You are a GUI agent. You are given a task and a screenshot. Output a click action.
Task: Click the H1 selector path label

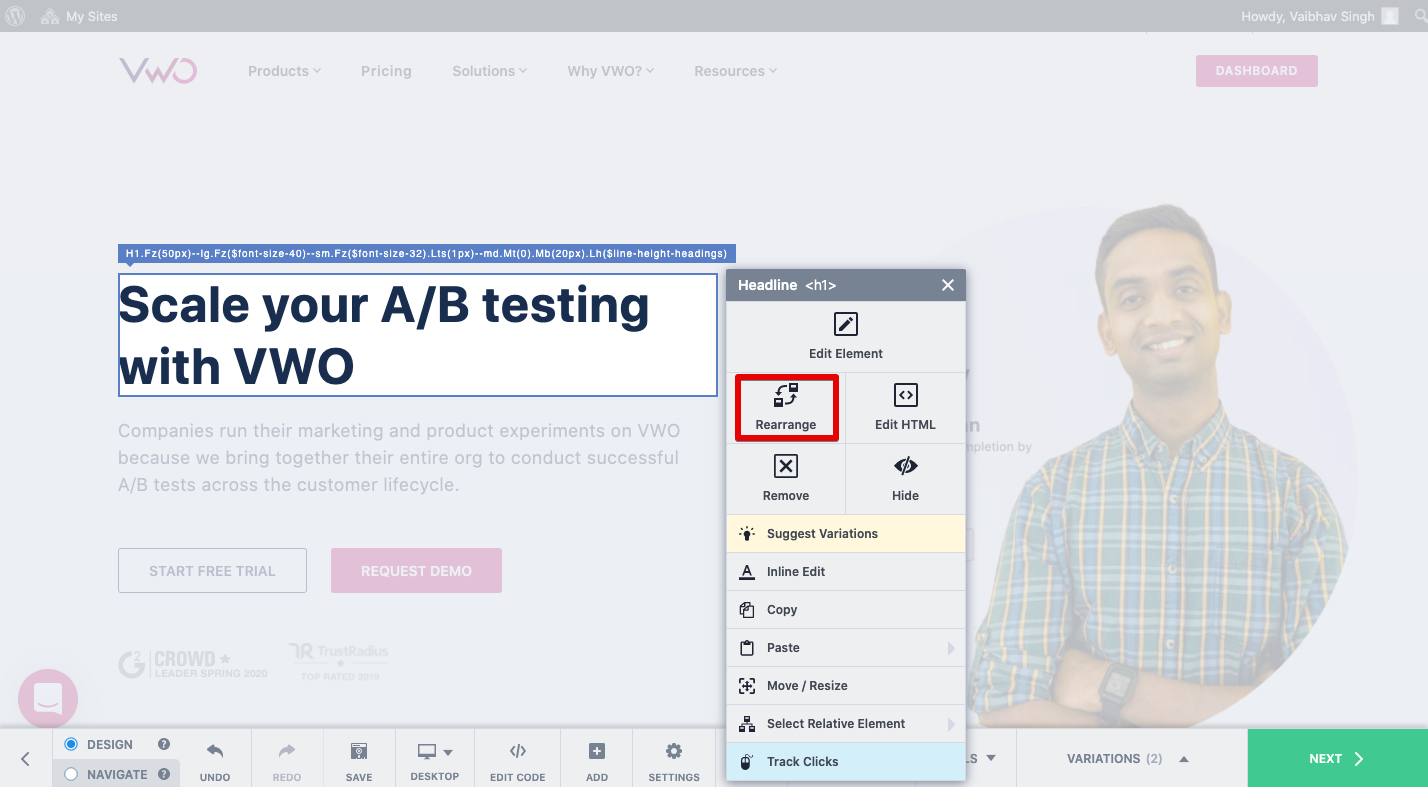point(427,254)
